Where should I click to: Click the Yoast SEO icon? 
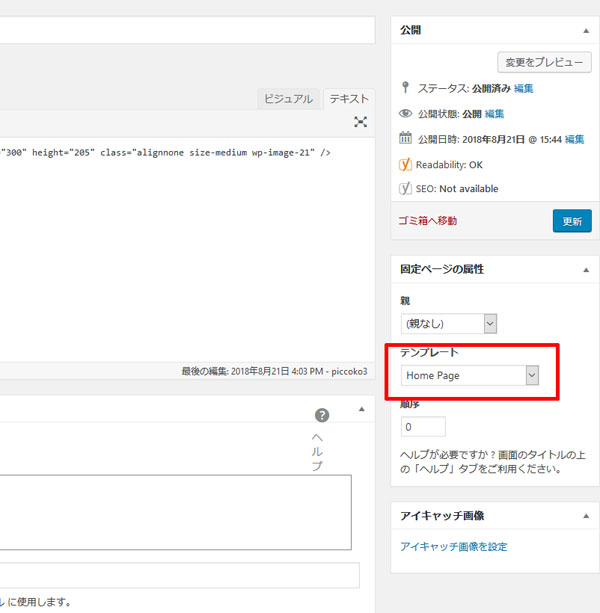coord(405,188)
